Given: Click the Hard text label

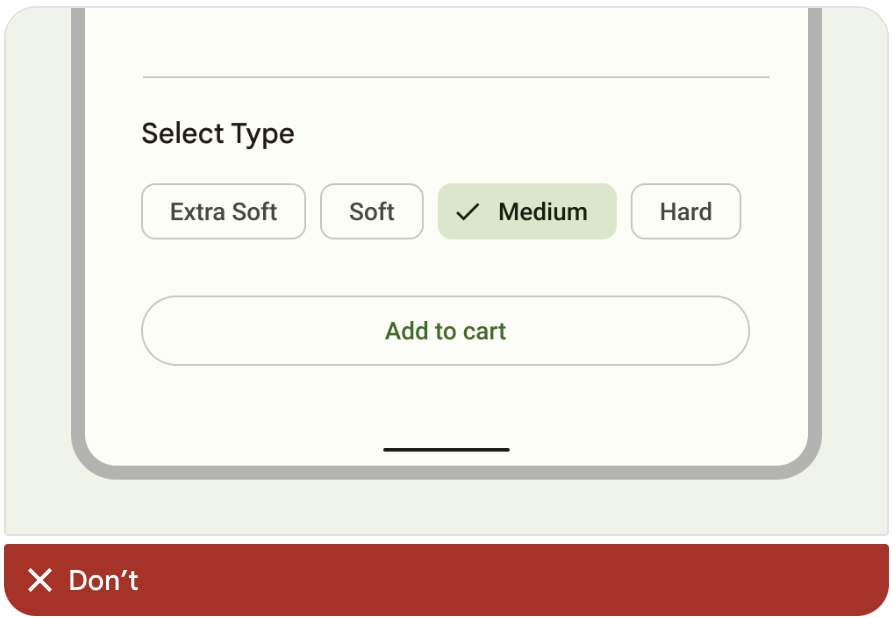Looking at the screenshot, I should [685, 212].
